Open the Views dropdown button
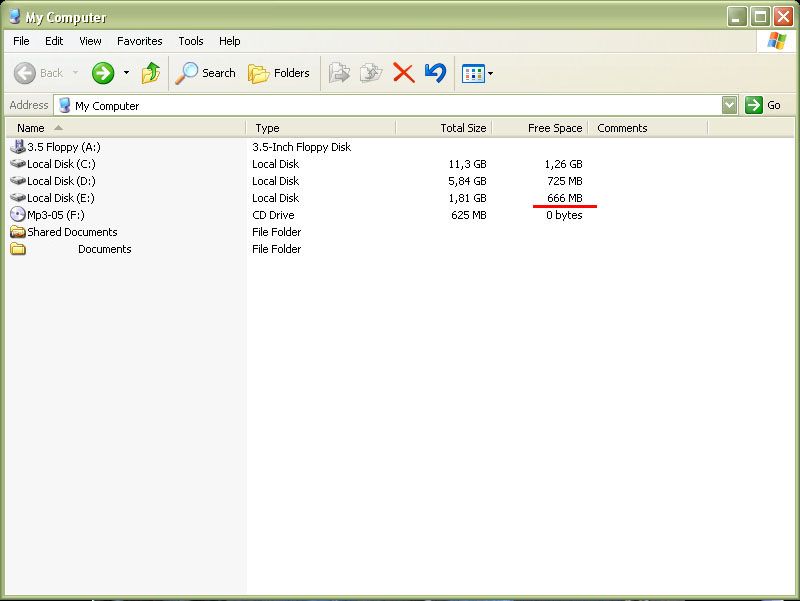This screenshot has height=601, width=800. tap(477, 73)
